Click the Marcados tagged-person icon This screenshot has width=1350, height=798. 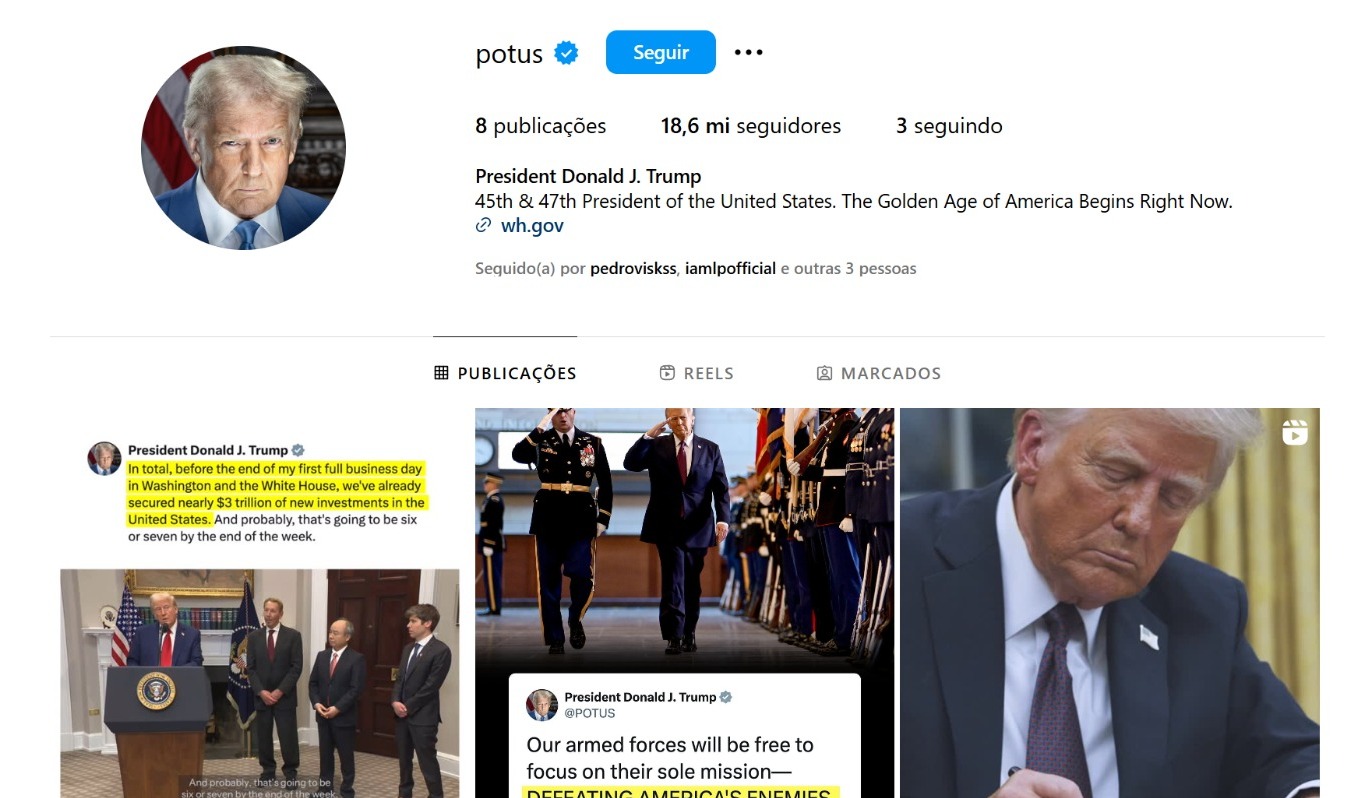coord(824,373)
